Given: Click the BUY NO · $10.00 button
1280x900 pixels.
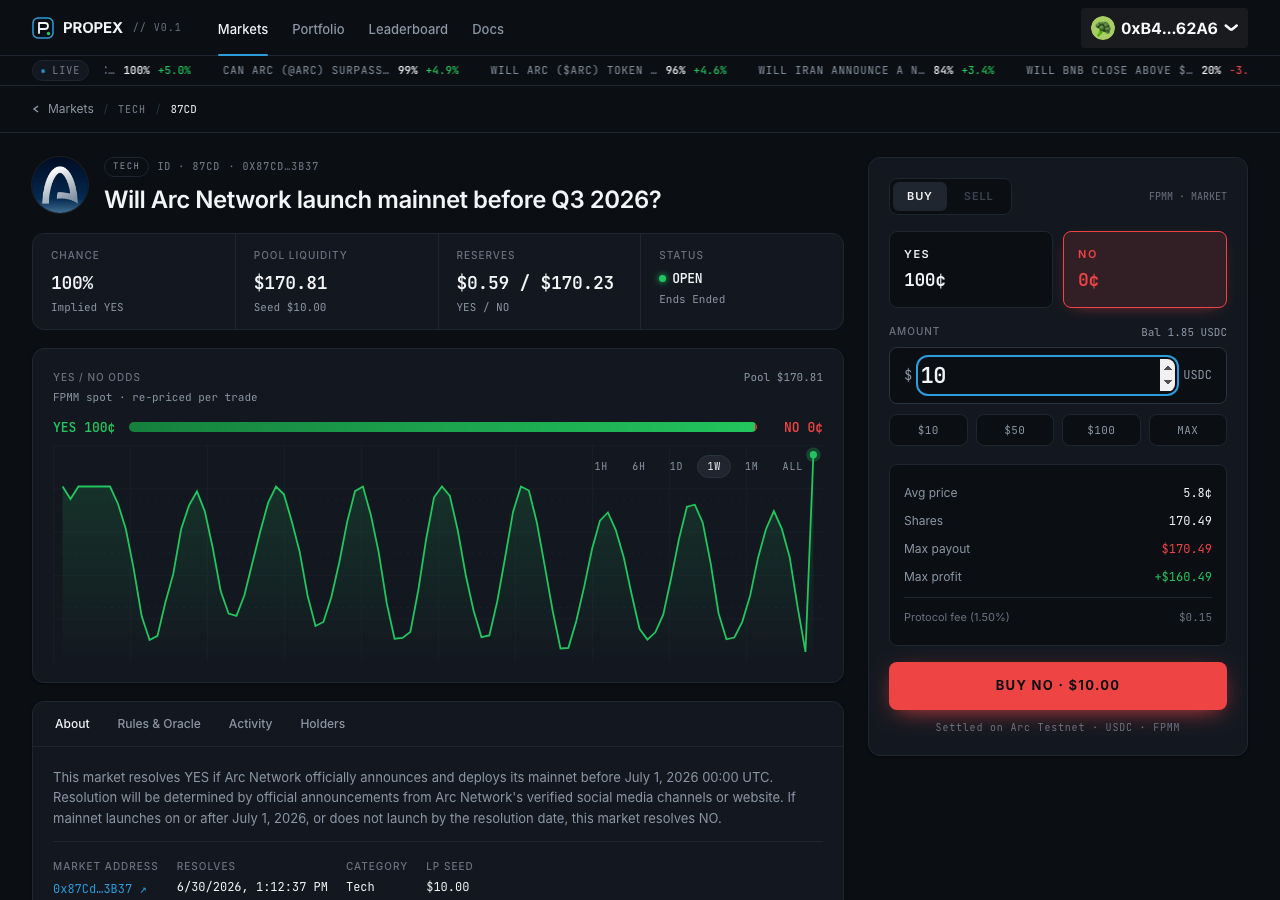Looking at the screenshot, I should (1058, 686).
